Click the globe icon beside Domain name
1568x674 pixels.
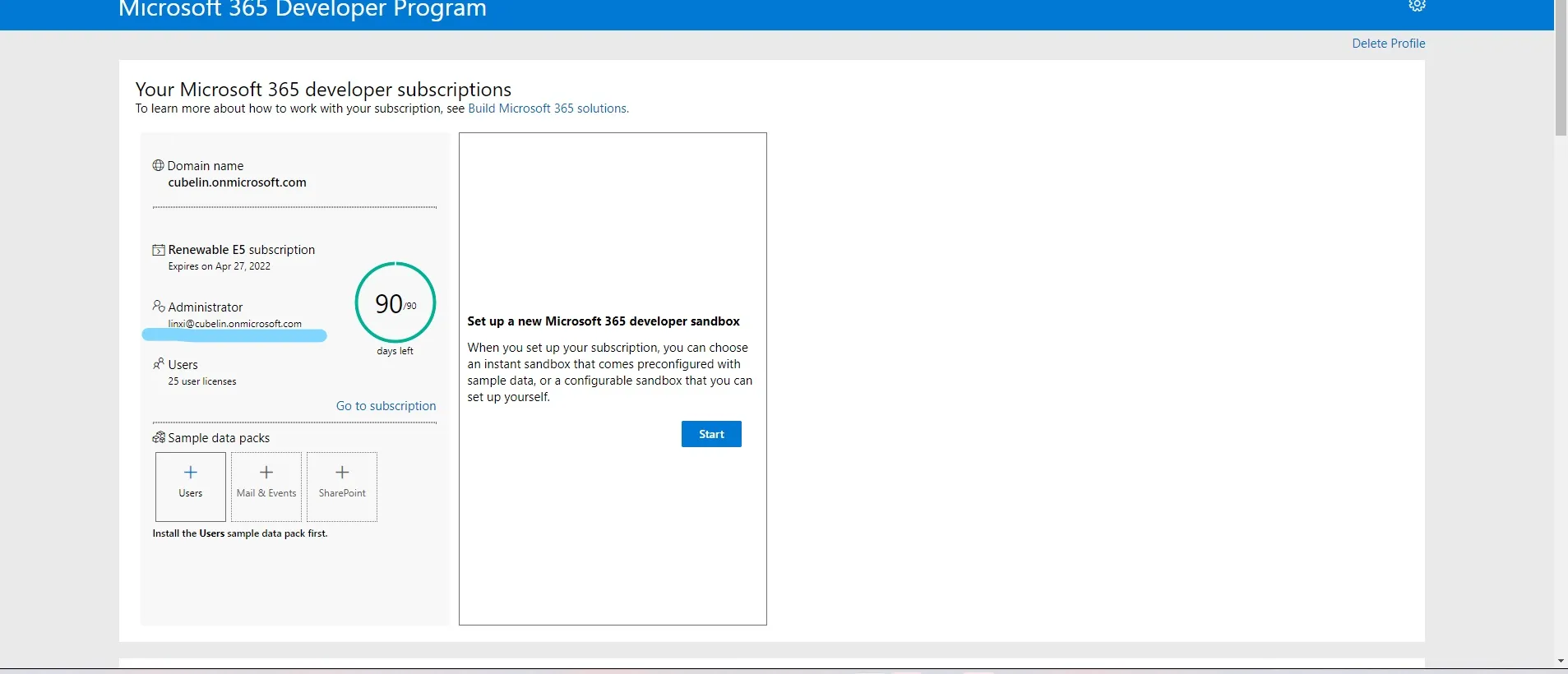tap(158, 165)
